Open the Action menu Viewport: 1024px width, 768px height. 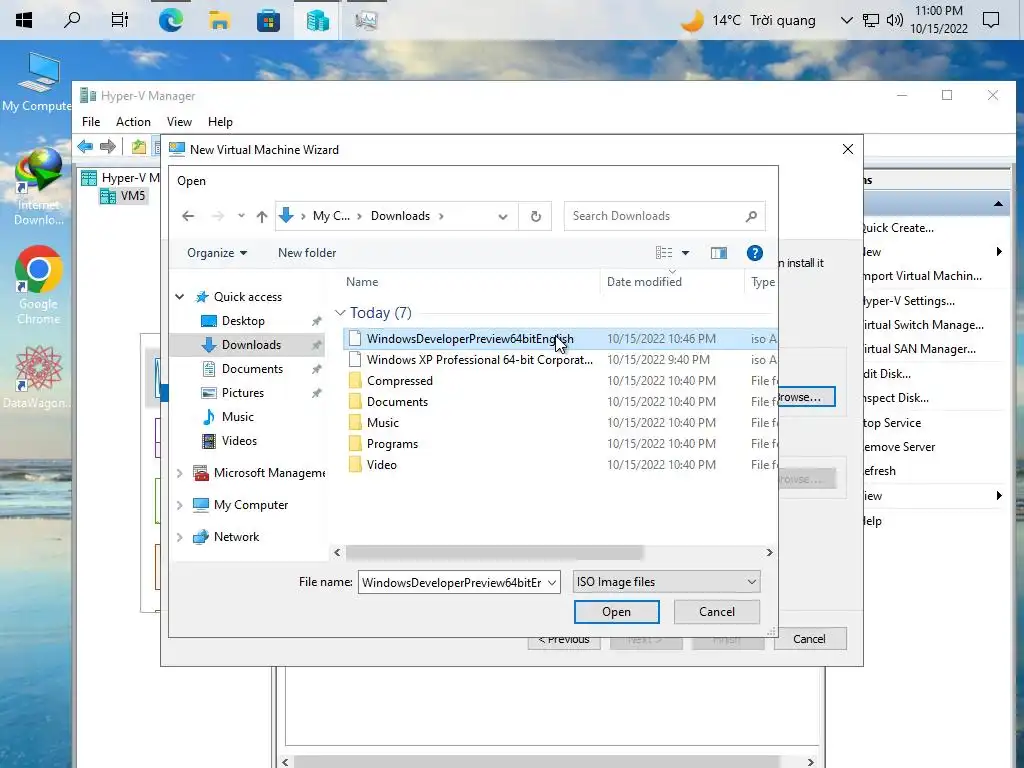tap(133, 122)
